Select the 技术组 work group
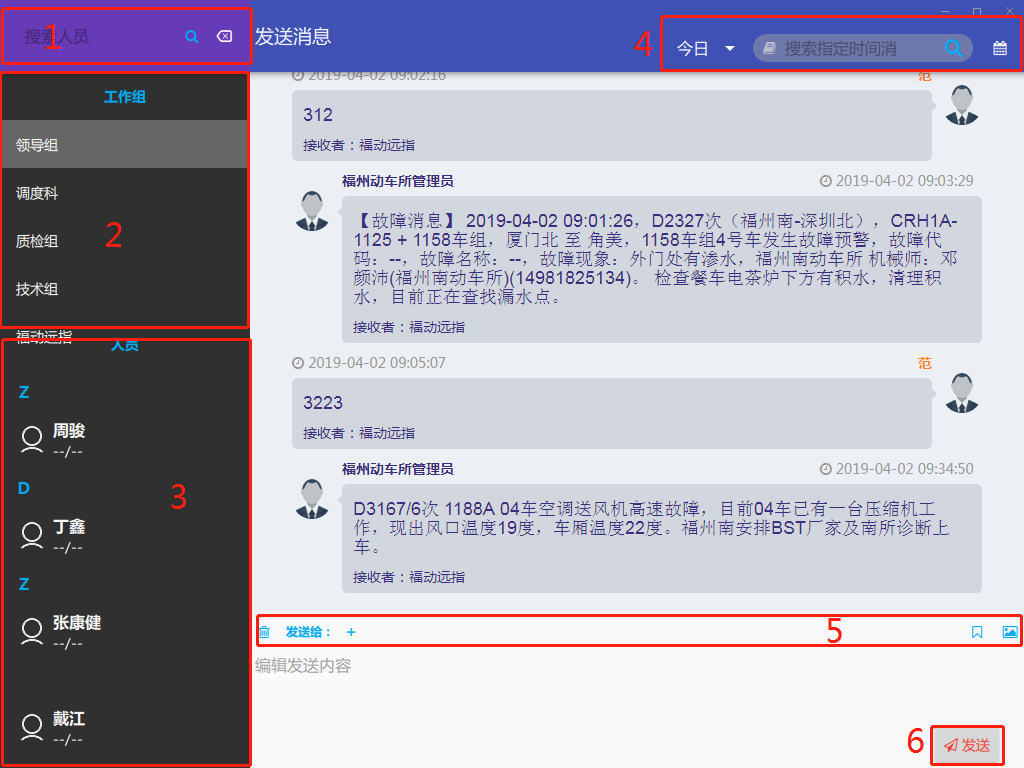The image size is (1024, 768). [125, 289]
